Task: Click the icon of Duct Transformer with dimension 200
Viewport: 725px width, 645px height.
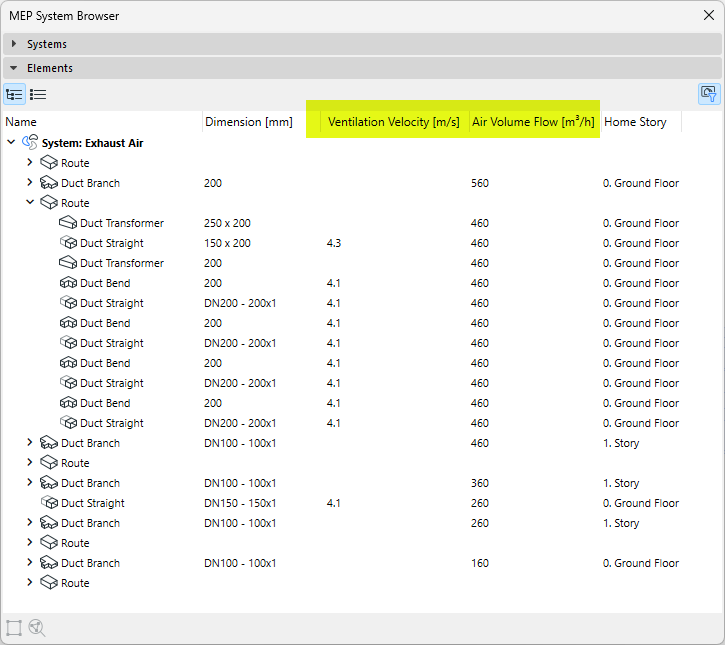Action: pos(68,263)
